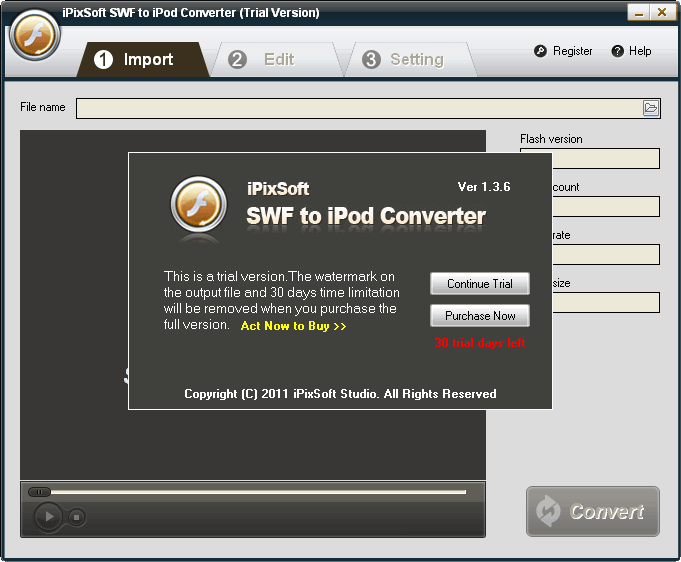Click the Flash version field
The image size is (681, 562).
pos(606,159)
